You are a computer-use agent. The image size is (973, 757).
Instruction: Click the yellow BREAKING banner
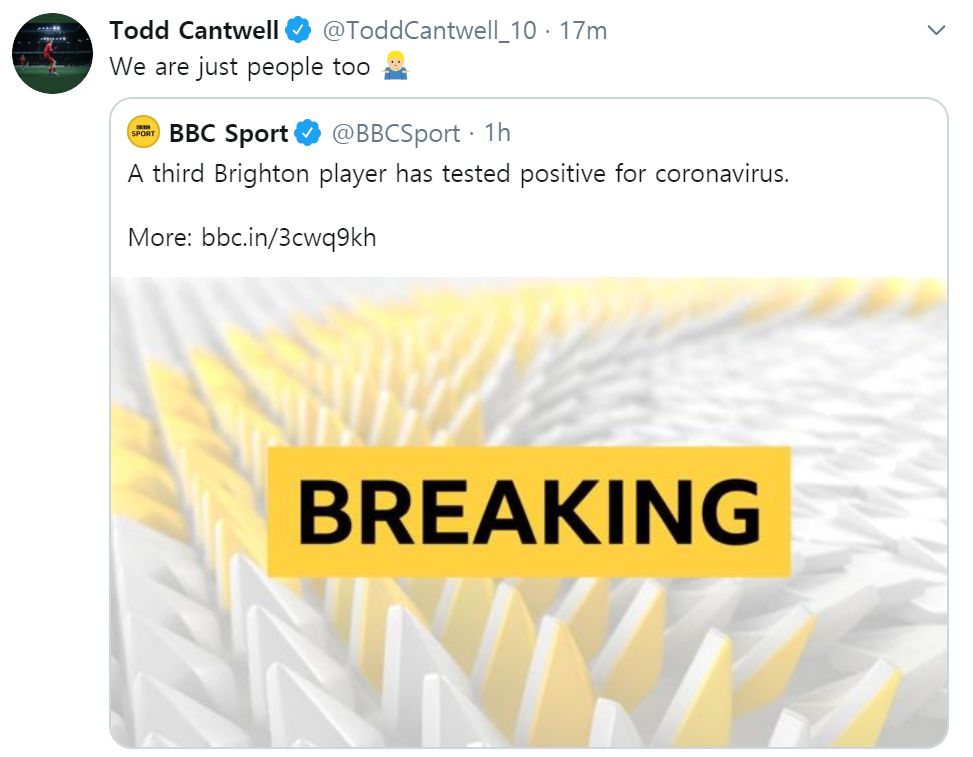529,512
